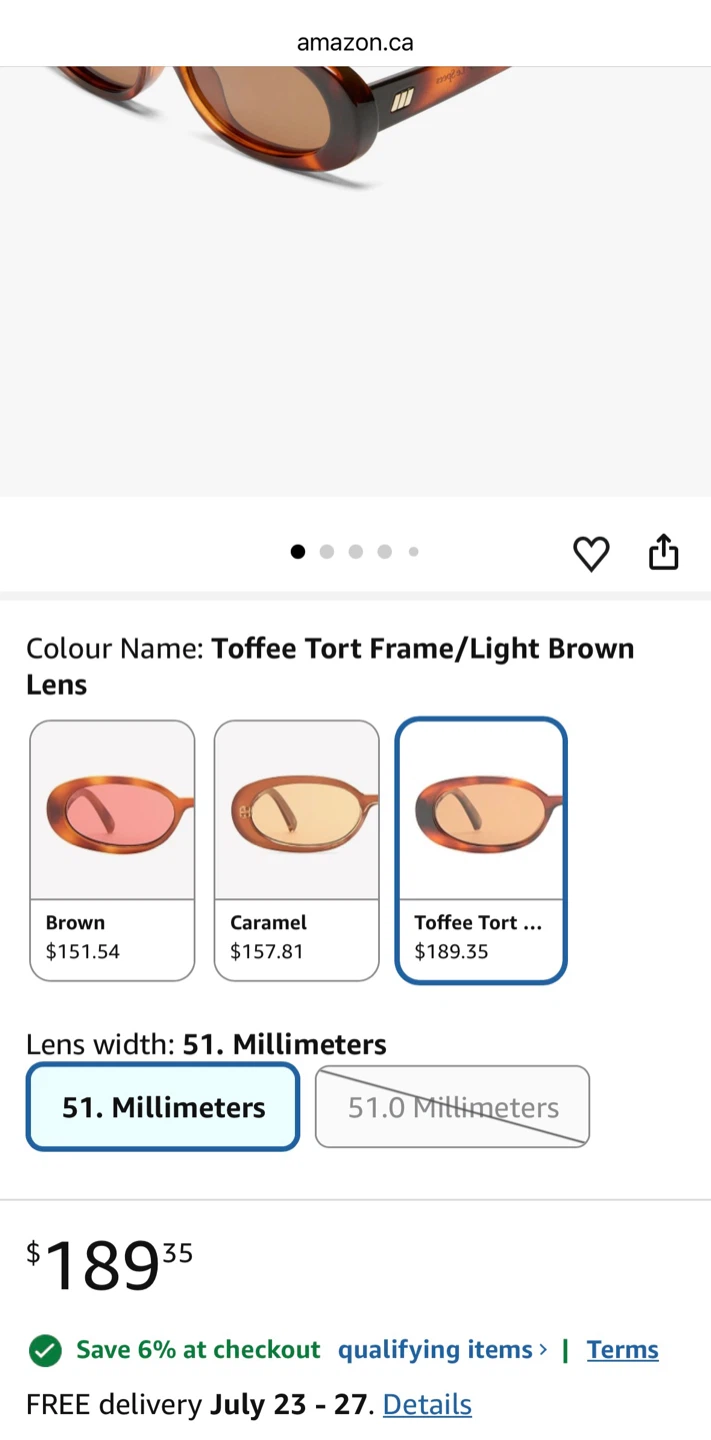Screen dimensions: 711x1440
Task: Tap the amazon.ca address bar
Action: click(x=355, y=42)
